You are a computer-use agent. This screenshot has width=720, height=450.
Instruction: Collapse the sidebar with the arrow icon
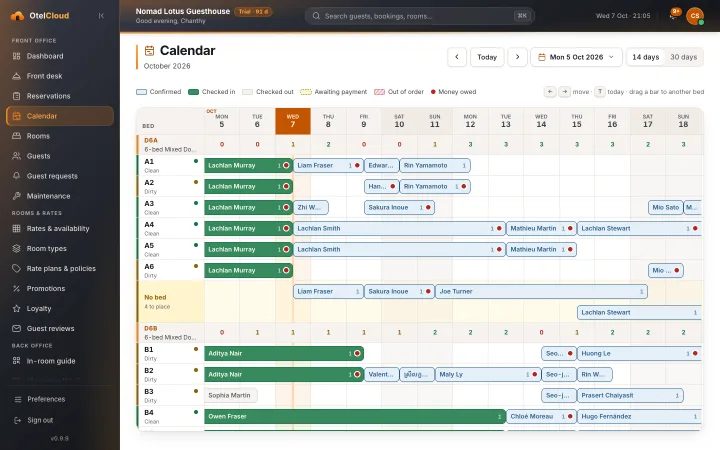(x=101, y=16)
